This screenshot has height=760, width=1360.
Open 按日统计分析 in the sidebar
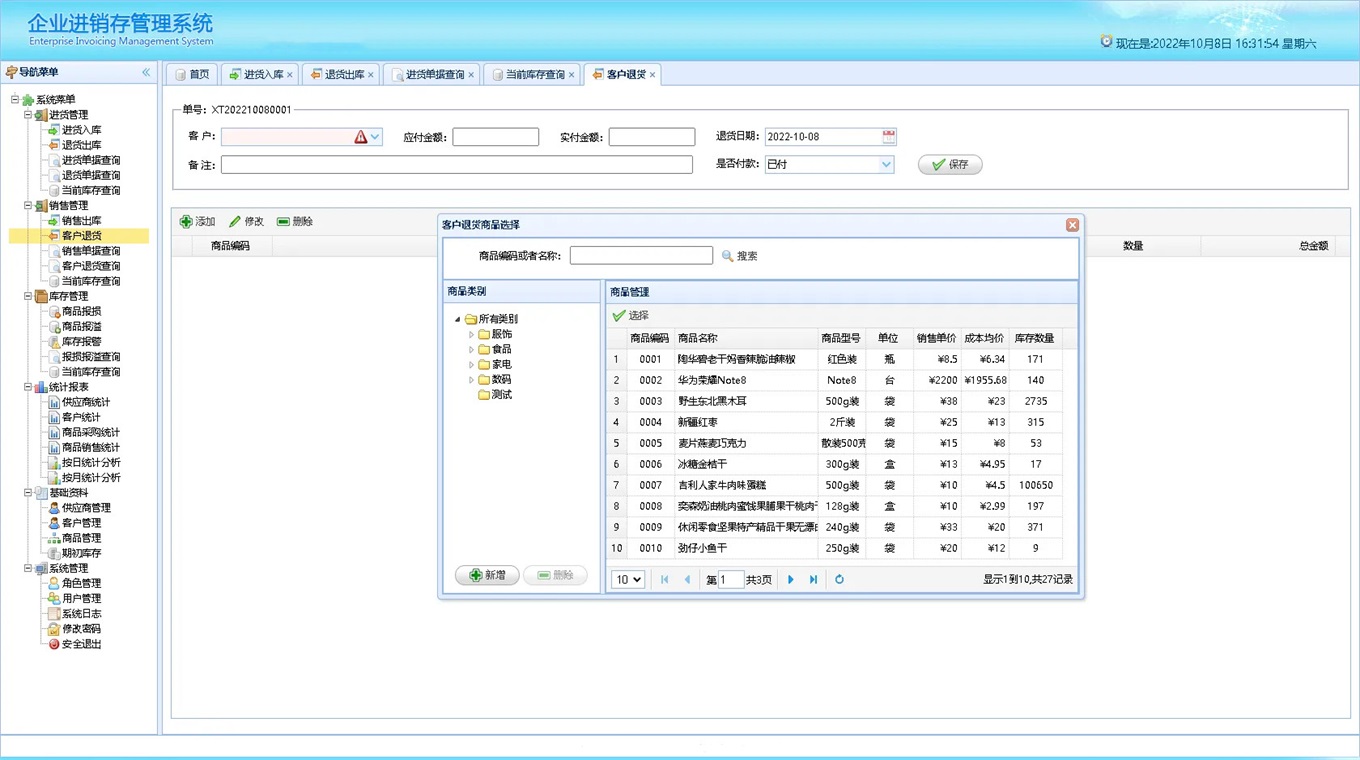click(91, 463)
